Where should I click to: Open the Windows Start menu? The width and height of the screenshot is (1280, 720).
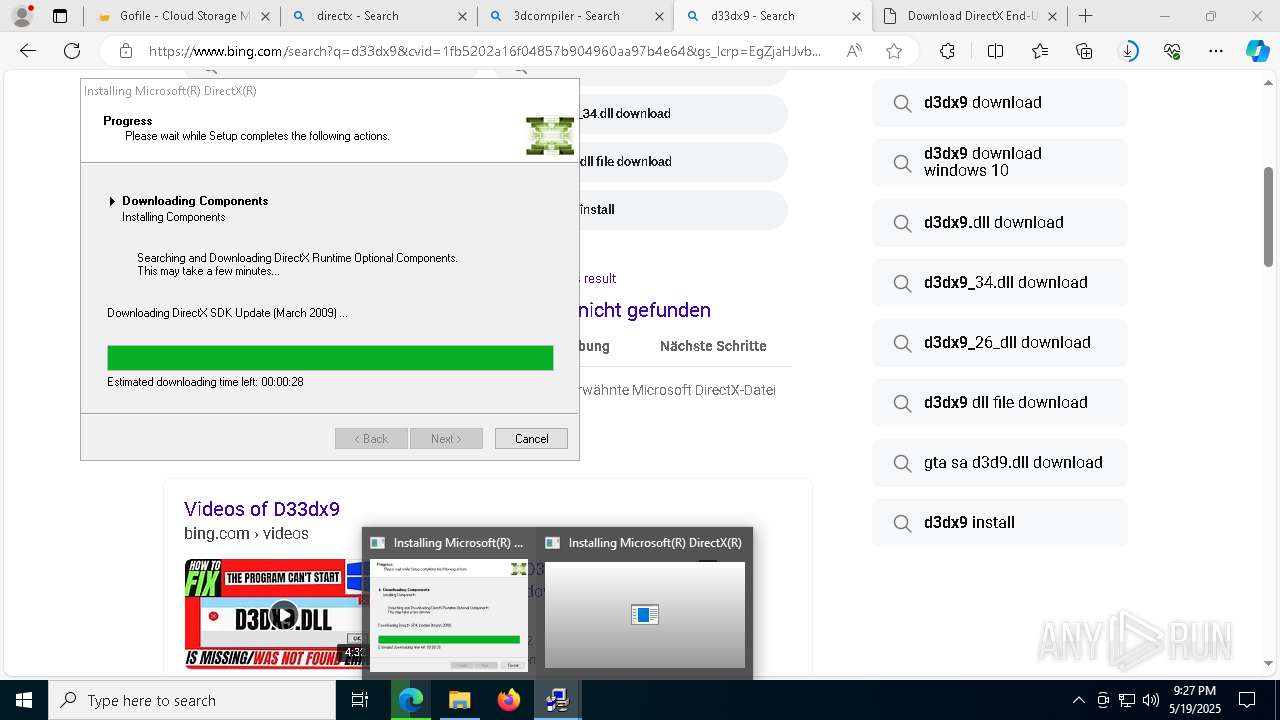[x=24, y=700]
